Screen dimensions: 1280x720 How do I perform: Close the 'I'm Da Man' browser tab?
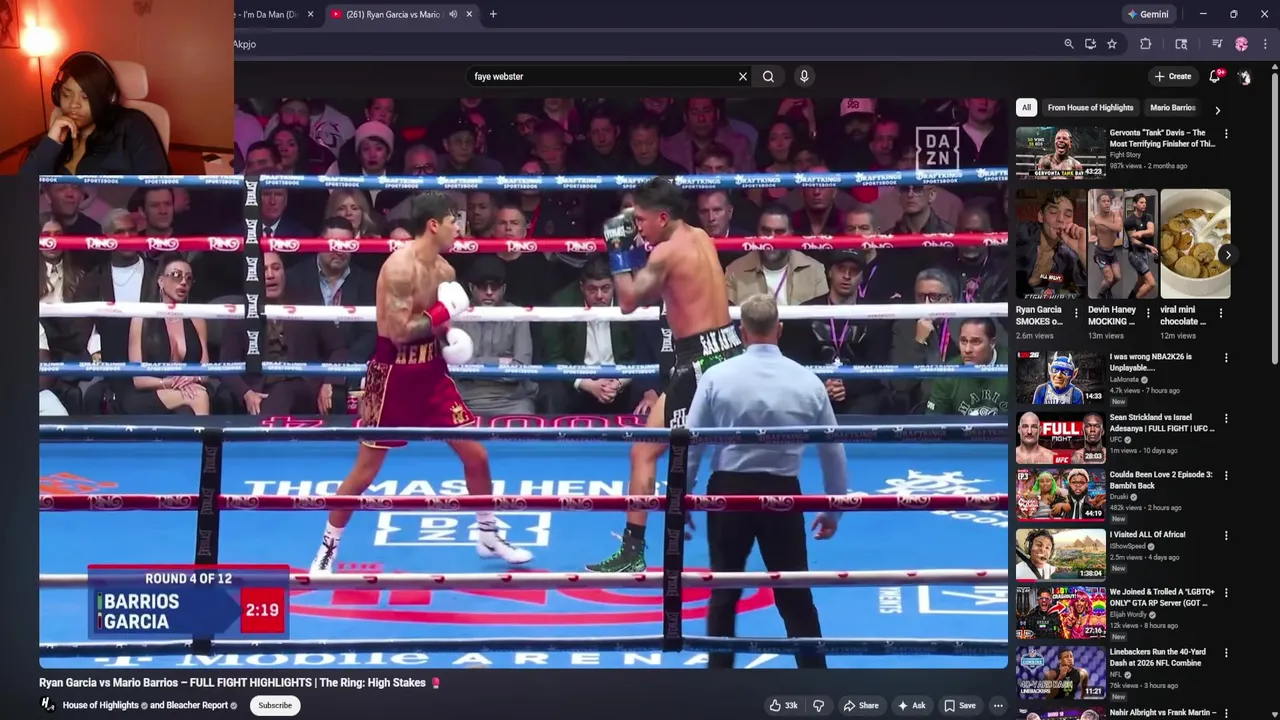310,14
